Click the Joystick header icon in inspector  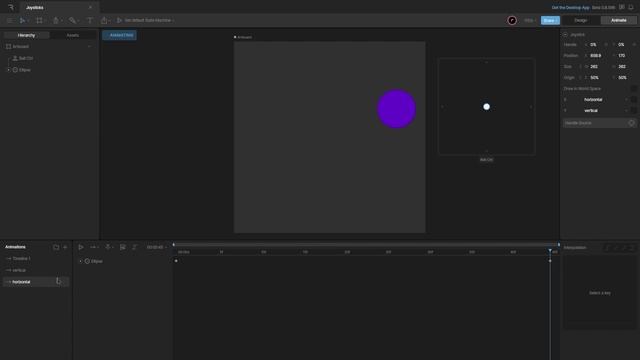(565, 35)
